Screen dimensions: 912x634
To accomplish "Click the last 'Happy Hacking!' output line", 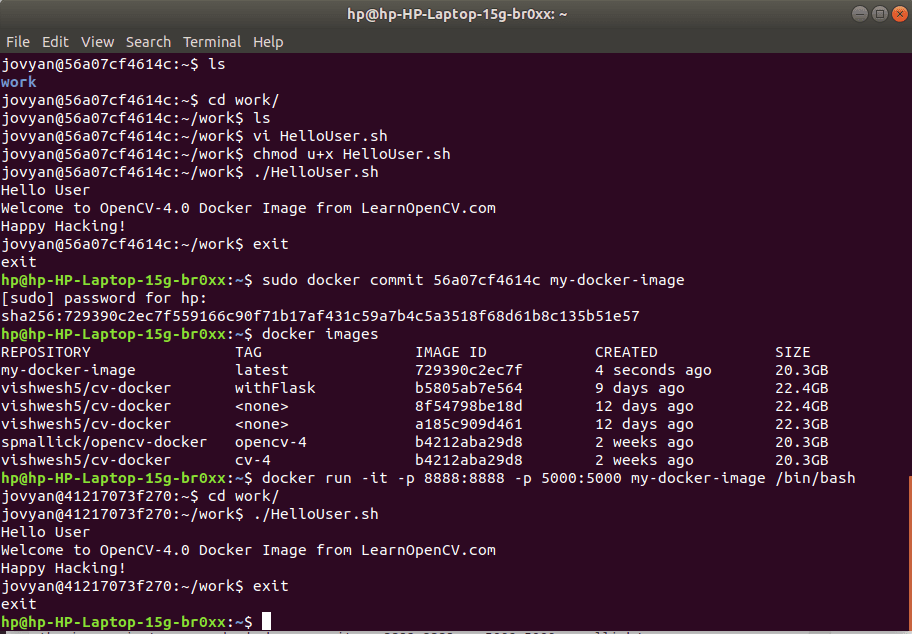I will pyautogui.click(x=63, y=569).
